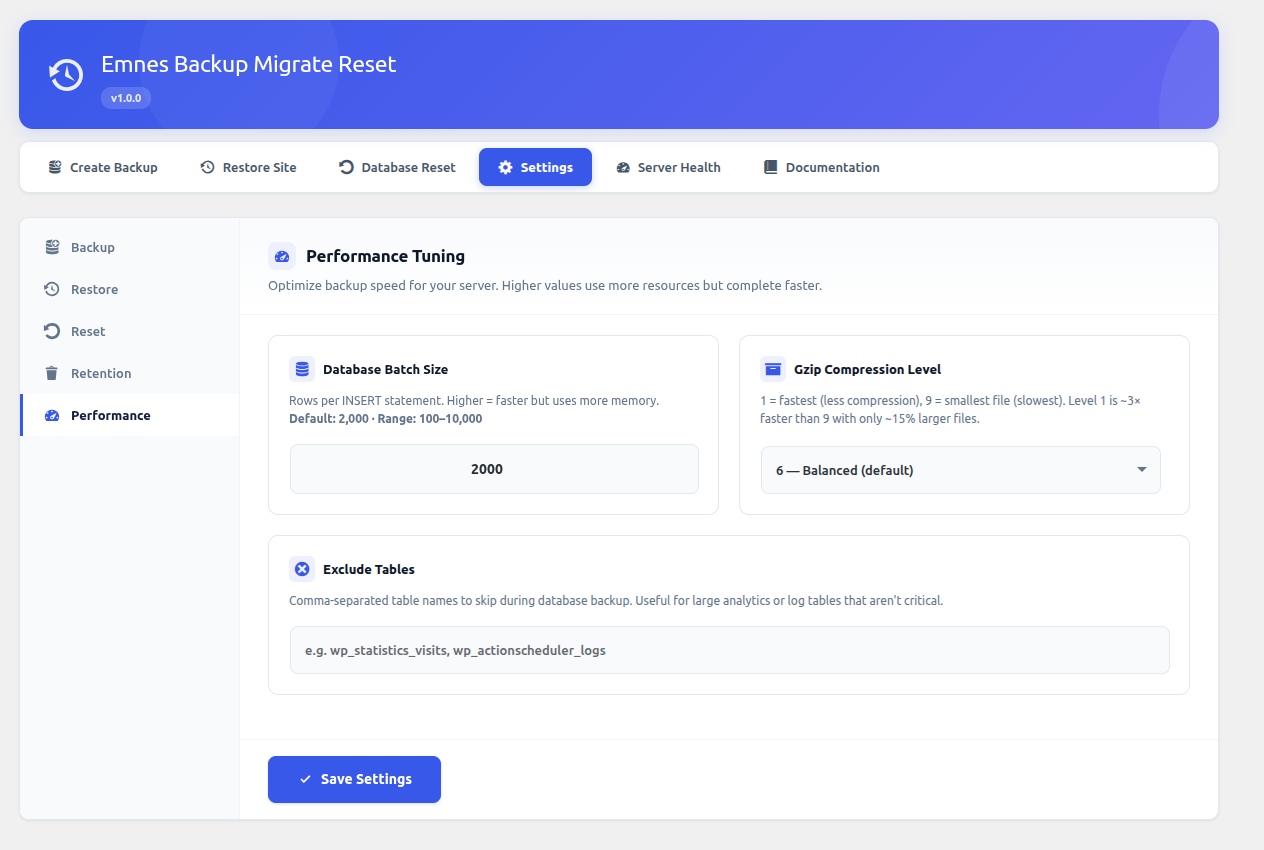Screen dimensions: 1264x850
Task: Click the Gzip Compression archive box icon
Action: tap(773, 369)
